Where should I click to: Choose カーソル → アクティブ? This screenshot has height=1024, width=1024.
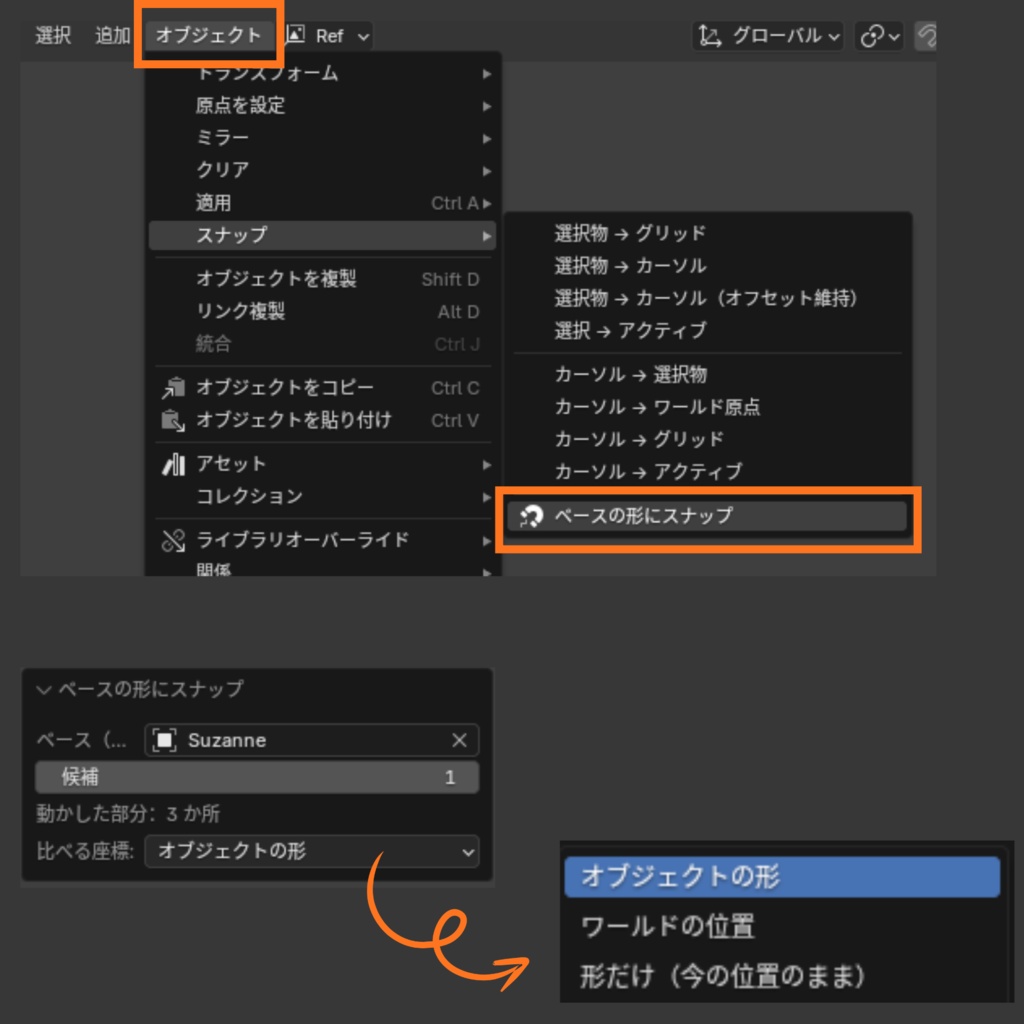coord(707,472)
